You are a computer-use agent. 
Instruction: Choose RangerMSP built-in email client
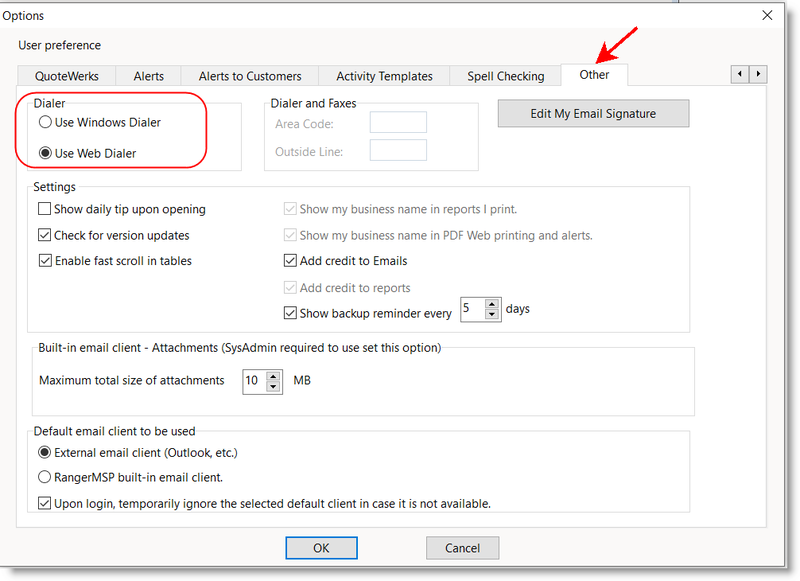[x=45, y=477]
